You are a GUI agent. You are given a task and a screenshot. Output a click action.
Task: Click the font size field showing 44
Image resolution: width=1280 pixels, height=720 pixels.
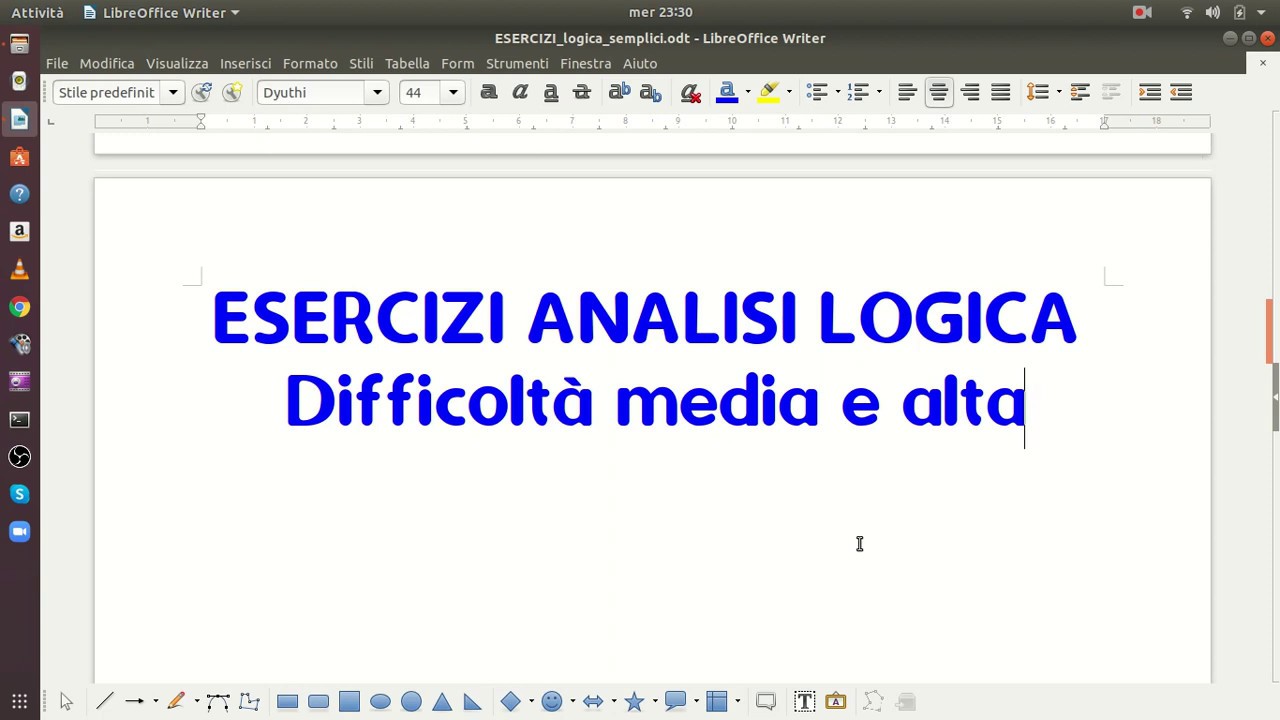pos(421,92)
